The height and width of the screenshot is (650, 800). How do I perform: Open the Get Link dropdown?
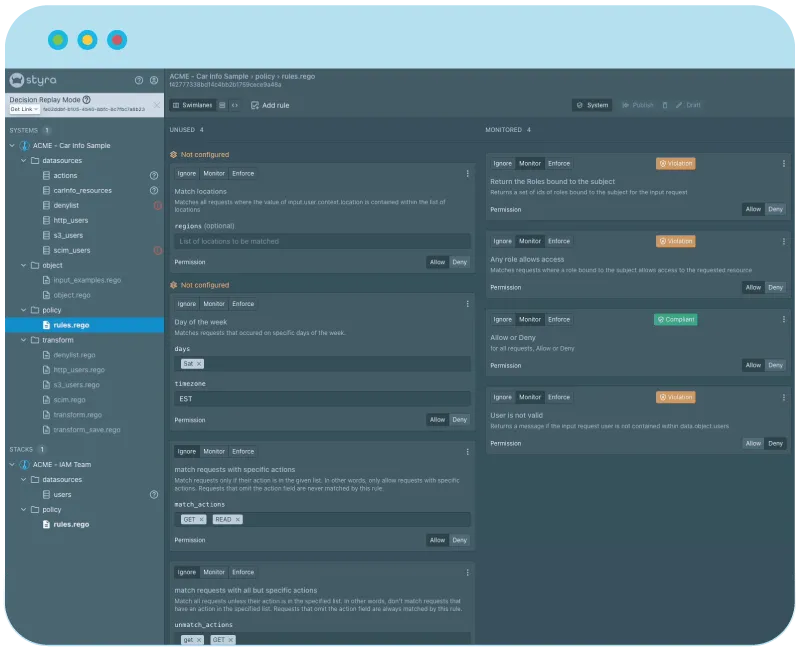coord(24,109)
